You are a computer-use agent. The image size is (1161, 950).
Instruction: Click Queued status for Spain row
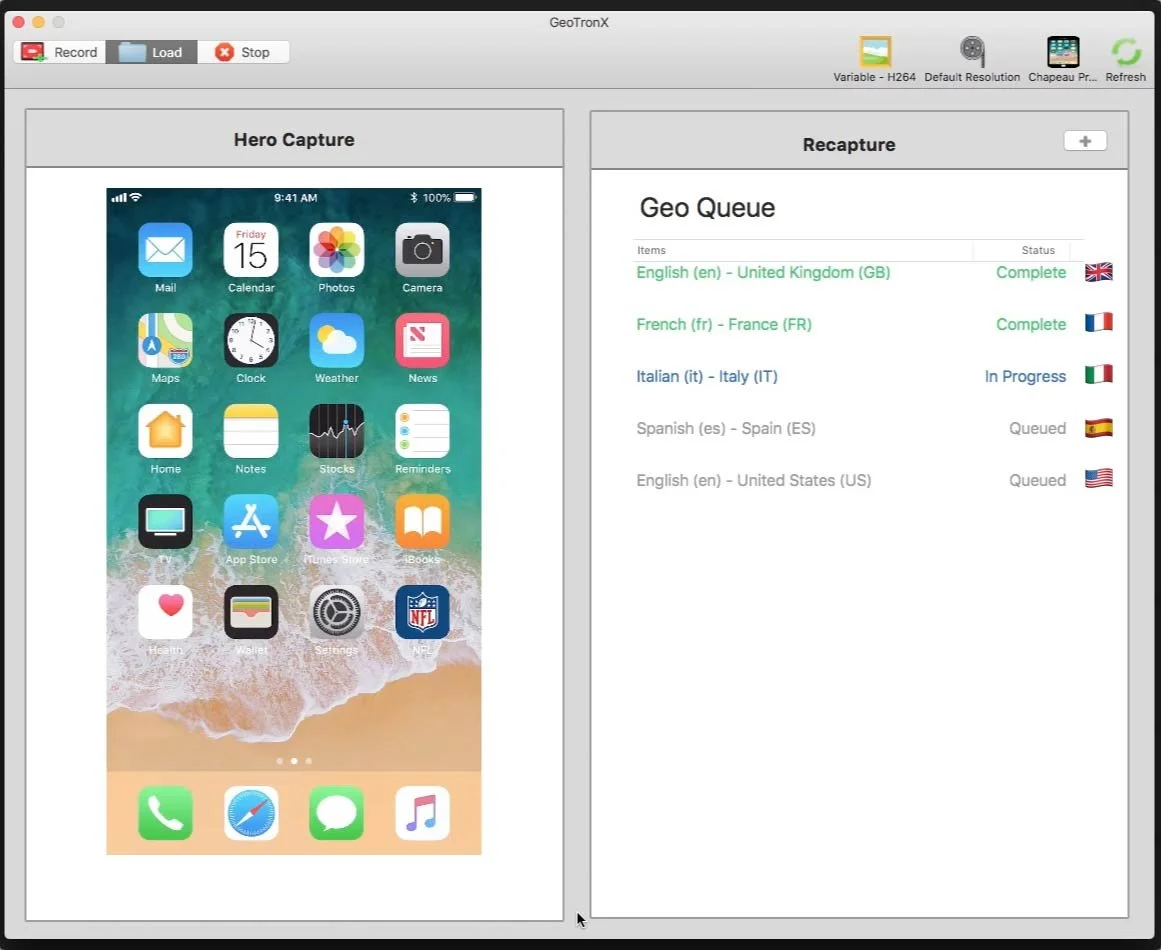point(1037,428)
